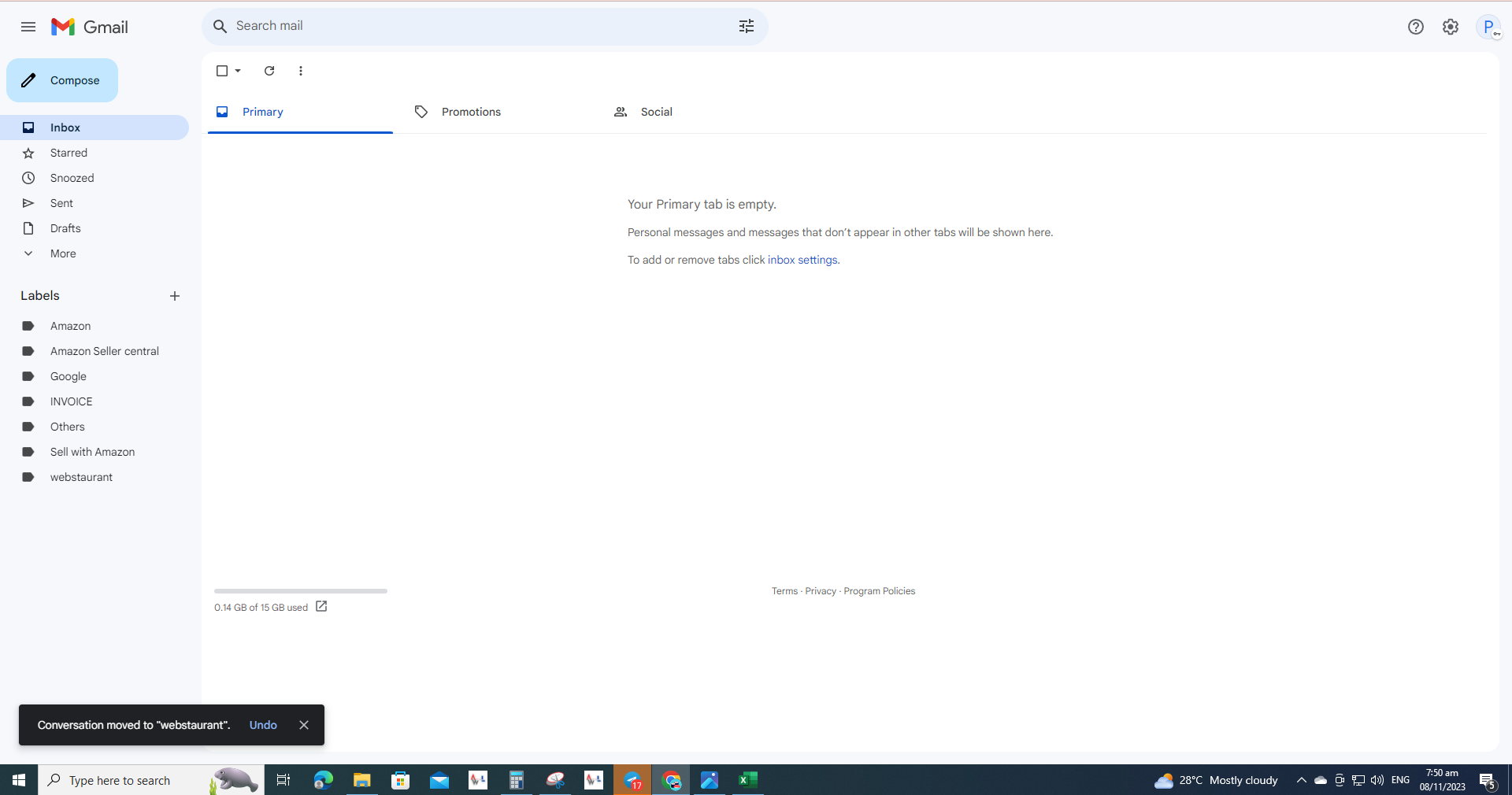The width and height of the screenshot is (1512, 795).
Task: Open the Google account avatar
Action: [x=1488, y=27]
